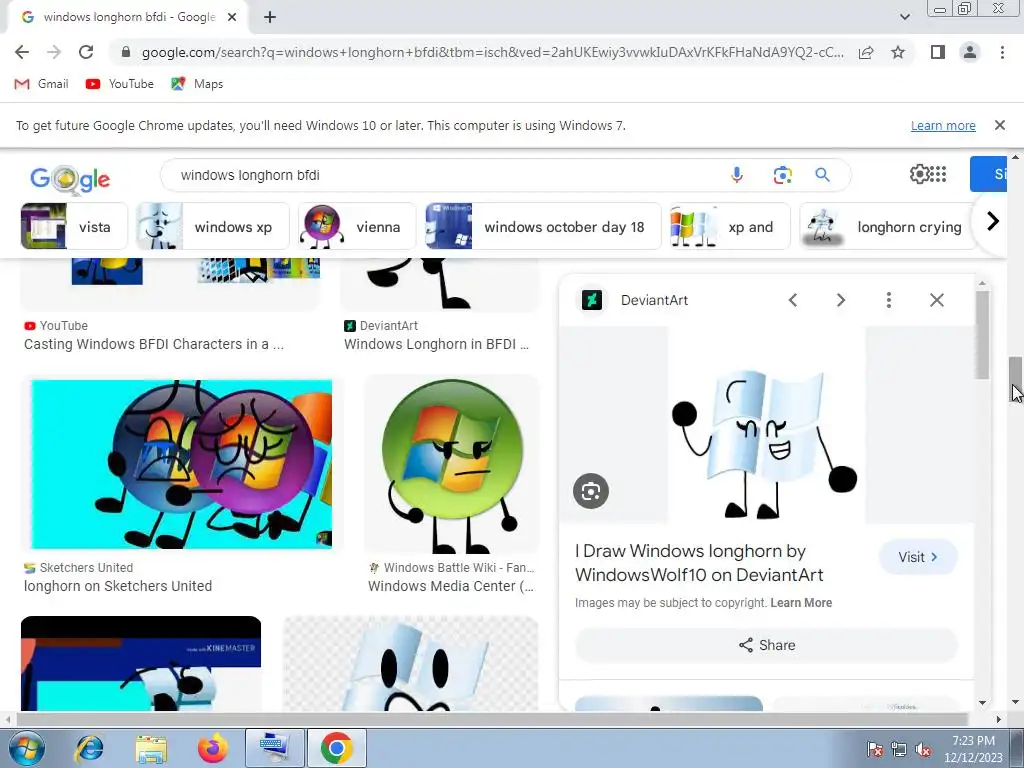This screenshot has width=1024, height=768.
Task: Click the Action Center flag icon
Action: (x=875, y=749)
